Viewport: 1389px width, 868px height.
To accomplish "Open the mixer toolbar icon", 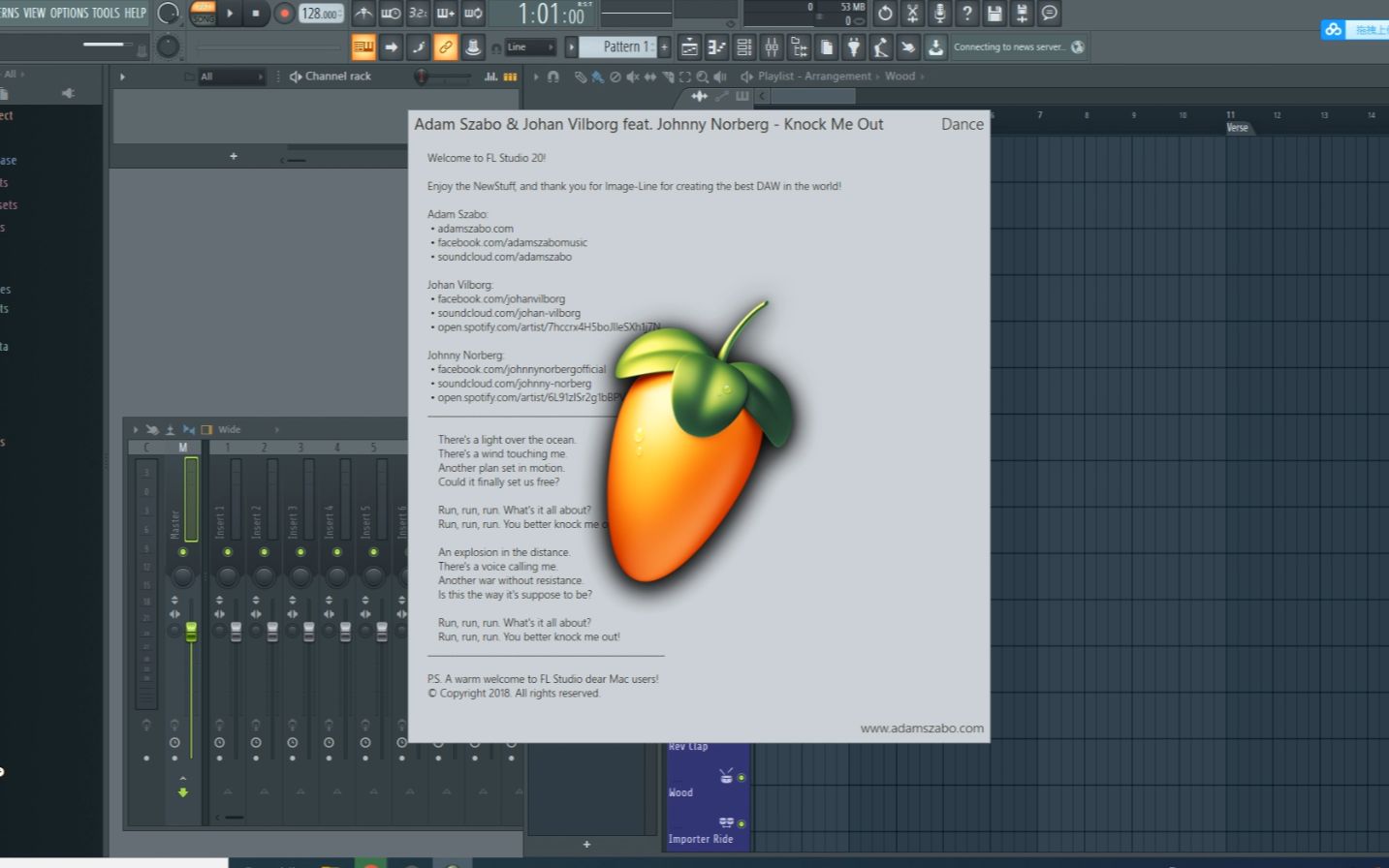I will pyautogui.click(x=772, y=46).
